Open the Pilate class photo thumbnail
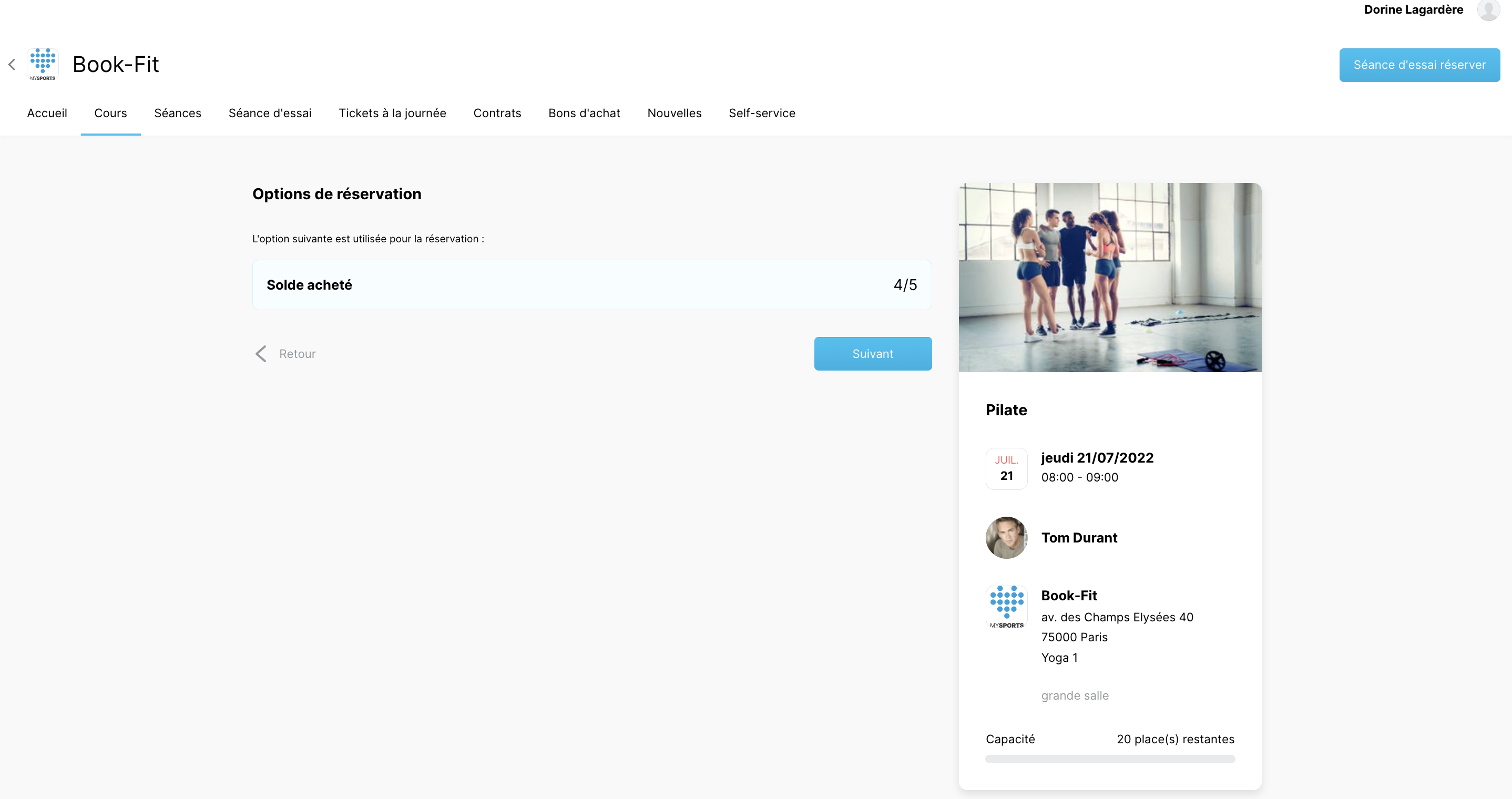 point(1110,277)
